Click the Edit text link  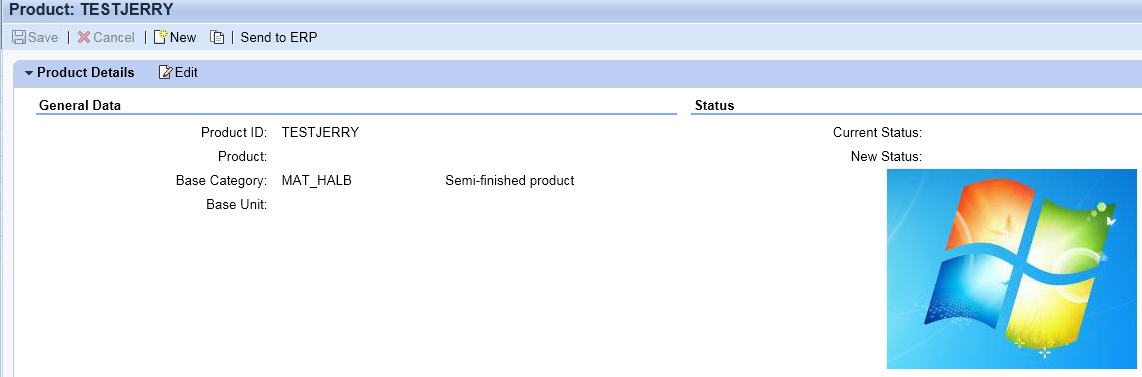click(x=186, y=73)
